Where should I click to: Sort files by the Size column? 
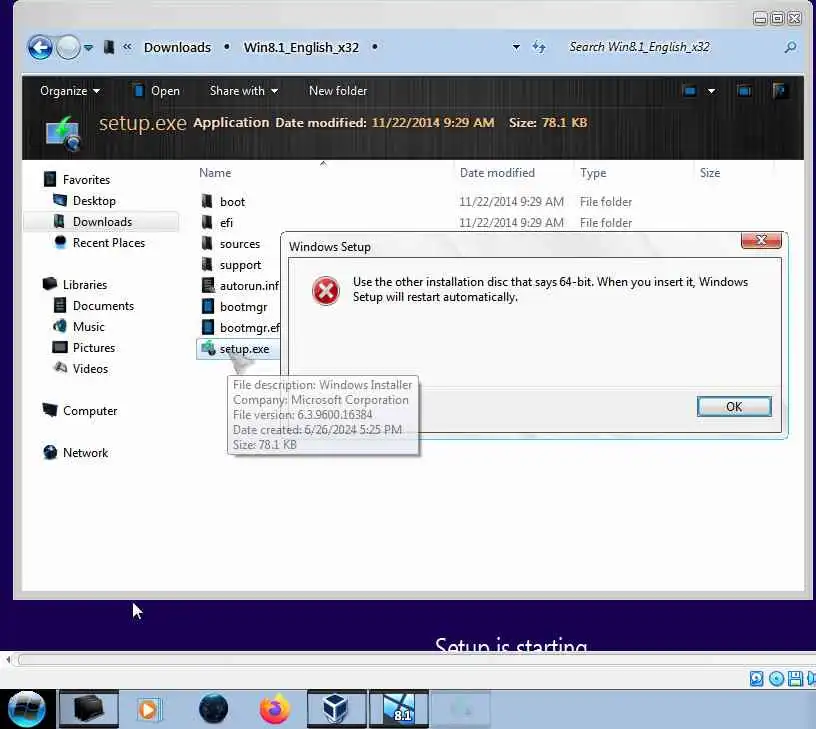(710, 173)
